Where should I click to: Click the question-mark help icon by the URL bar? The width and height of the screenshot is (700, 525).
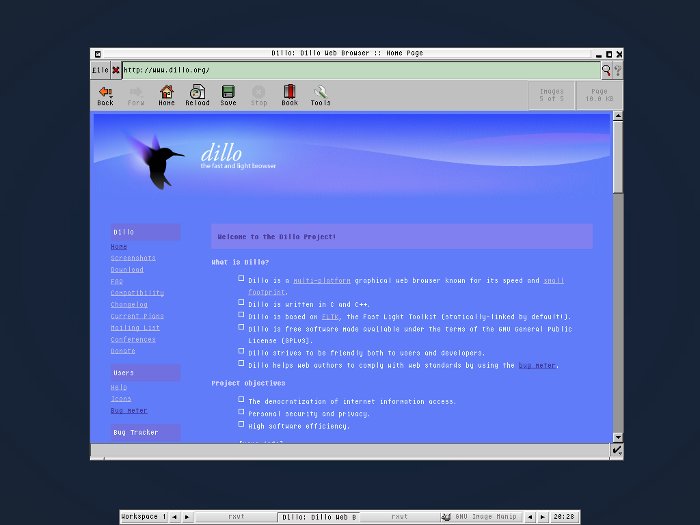pos(618,70)
